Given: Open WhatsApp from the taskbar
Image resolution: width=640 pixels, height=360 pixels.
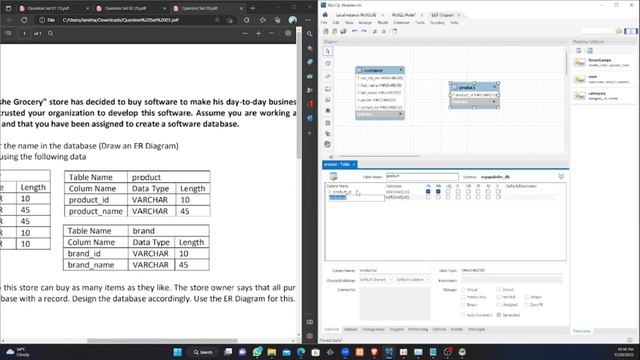Looking at the screenshot, I should tap(257, 352).
